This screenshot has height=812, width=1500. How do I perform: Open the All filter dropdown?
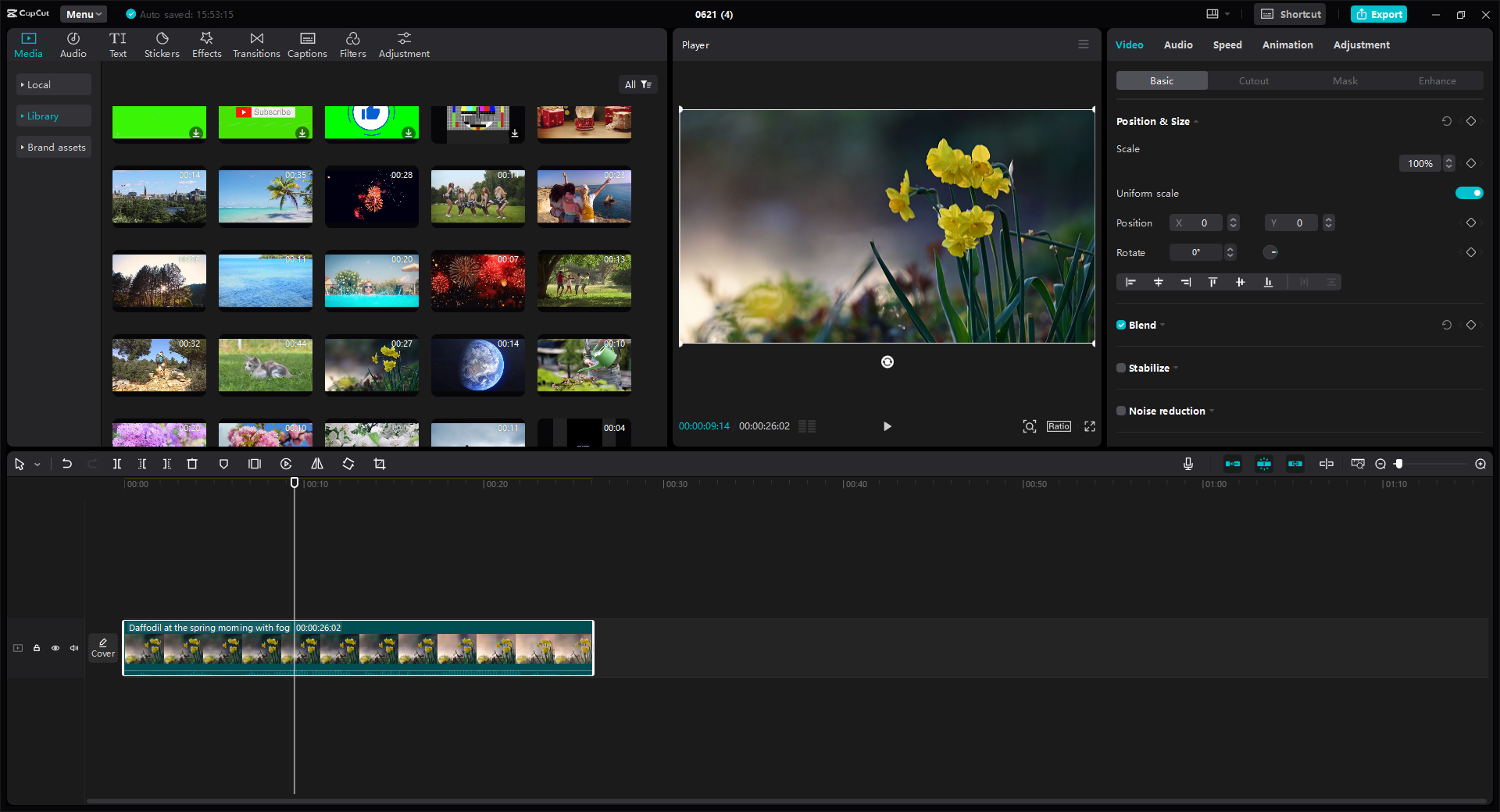[x=637, y=84]
